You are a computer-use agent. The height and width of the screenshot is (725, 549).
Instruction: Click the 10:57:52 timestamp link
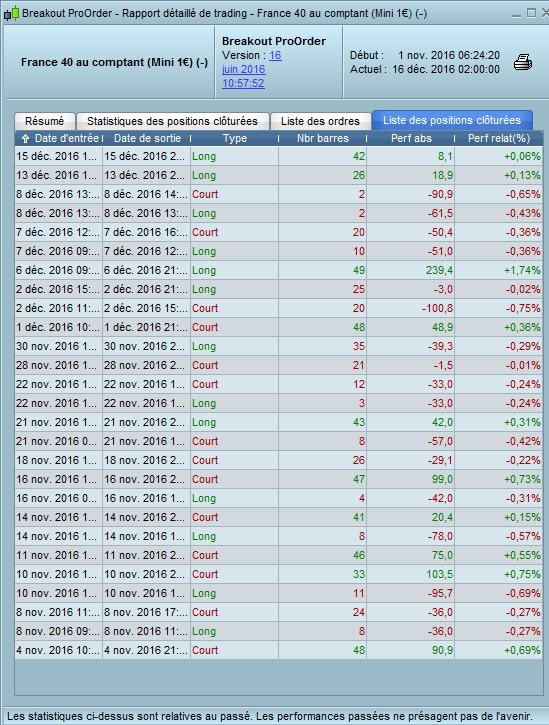(243, 83)
